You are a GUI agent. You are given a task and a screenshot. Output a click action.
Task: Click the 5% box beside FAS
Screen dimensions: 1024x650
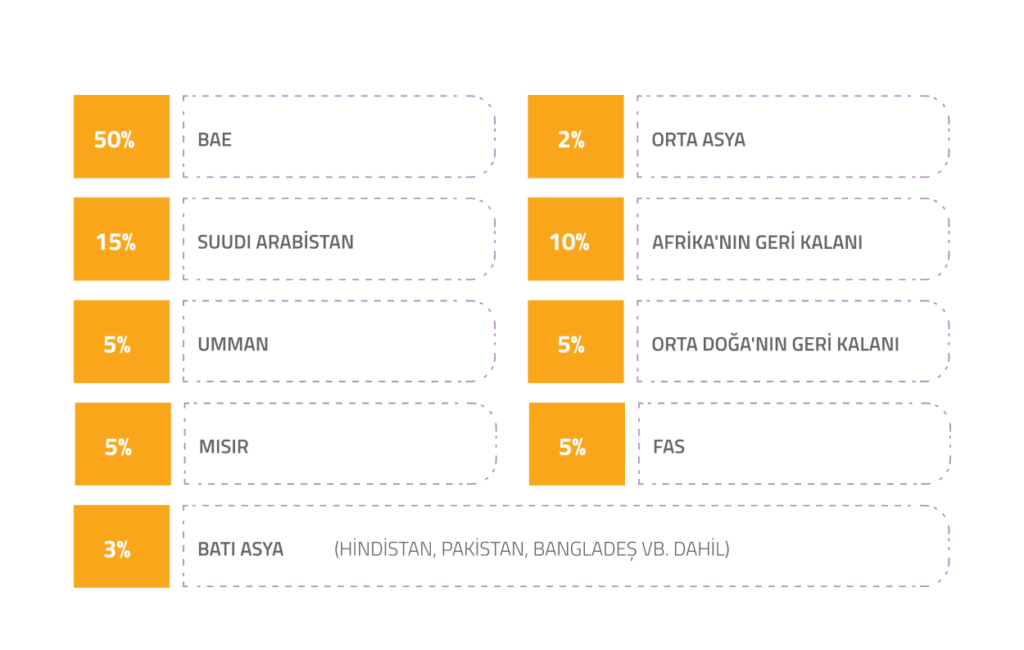(576, 445)
